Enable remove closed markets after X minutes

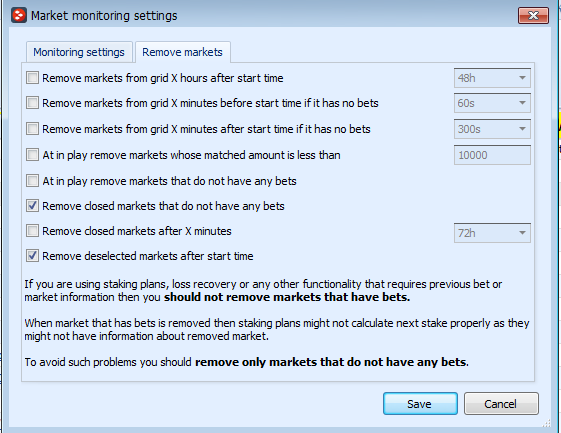coord(33,231)
